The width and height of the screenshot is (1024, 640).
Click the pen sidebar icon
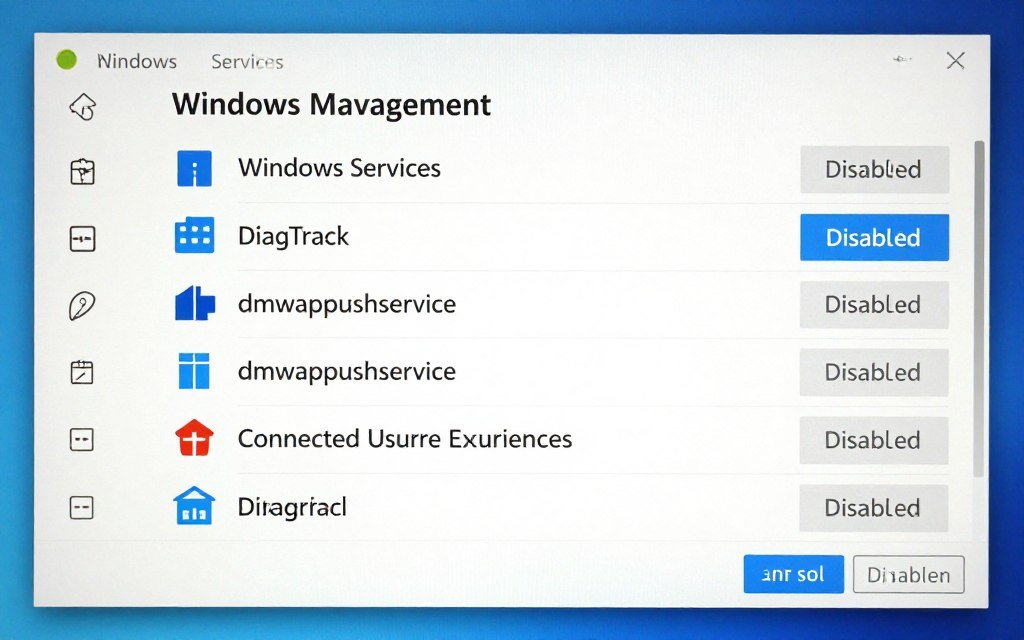point(82,305)
